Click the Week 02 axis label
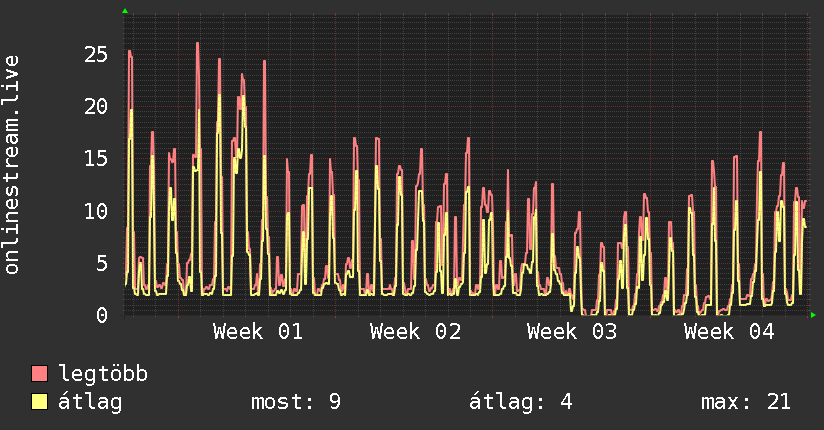The height and width of the screenshot is (430, 824). click(415, 332)
